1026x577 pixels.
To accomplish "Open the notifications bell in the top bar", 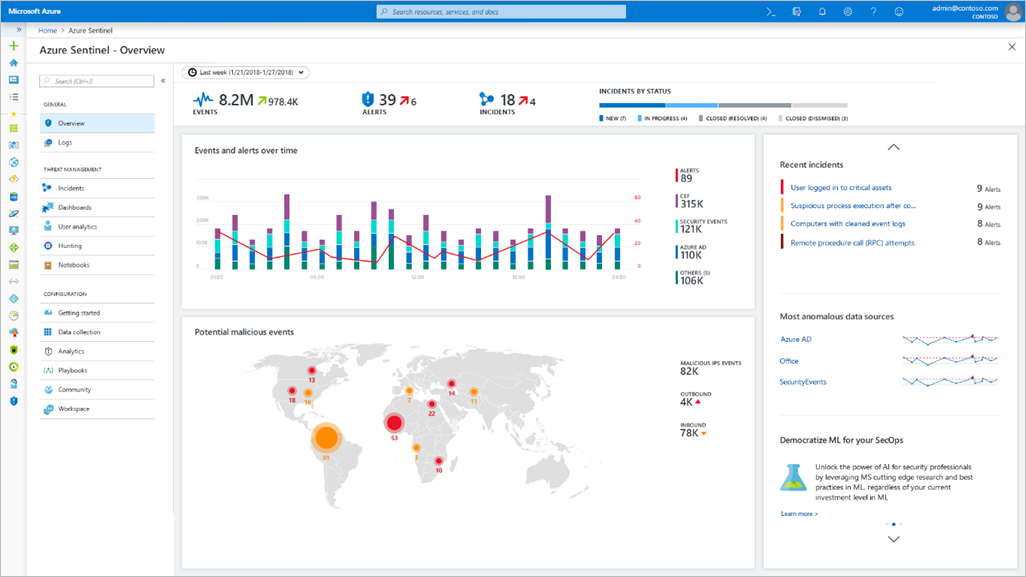I will pyautogui.click(x=822, y=11).
